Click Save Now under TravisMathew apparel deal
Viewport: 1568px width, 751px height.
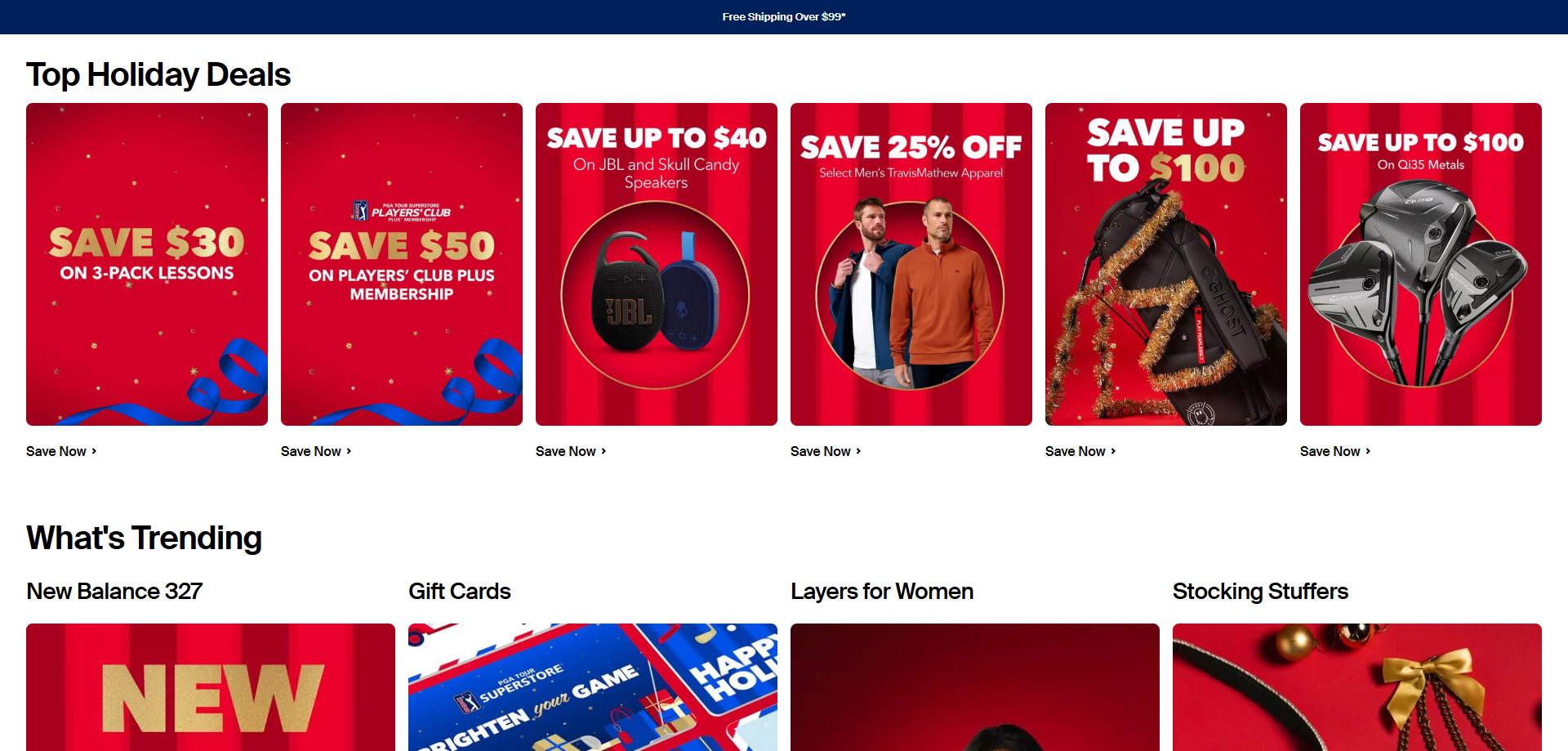(x=826, y=451)
